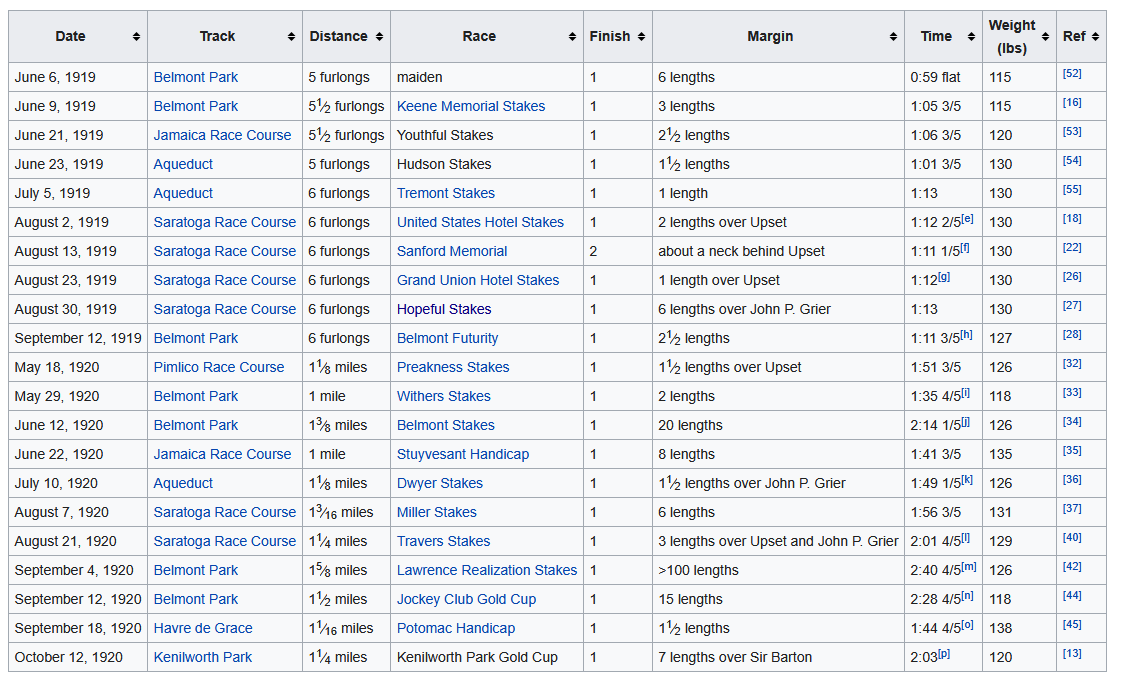Open the Tremont Stakes link

pyautogui.click(x=446, y=193)
